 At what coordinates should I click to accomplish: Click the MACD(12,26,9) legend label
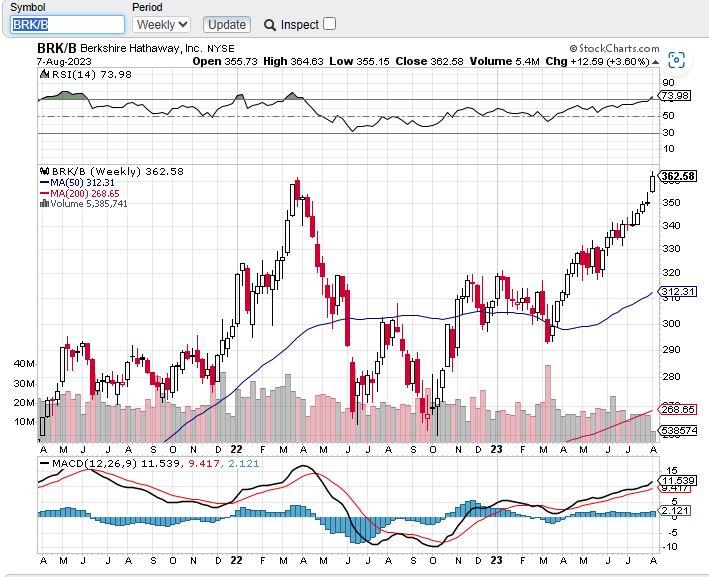(95, 463)
